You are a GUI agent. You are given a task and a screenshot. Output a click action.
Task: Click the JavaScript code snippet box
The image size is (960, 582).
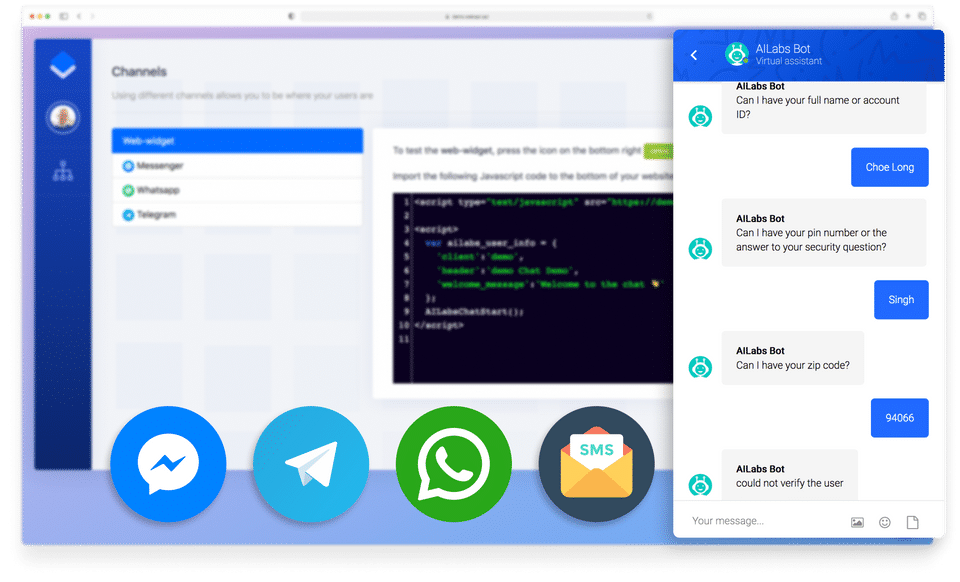tap(533, 288)
